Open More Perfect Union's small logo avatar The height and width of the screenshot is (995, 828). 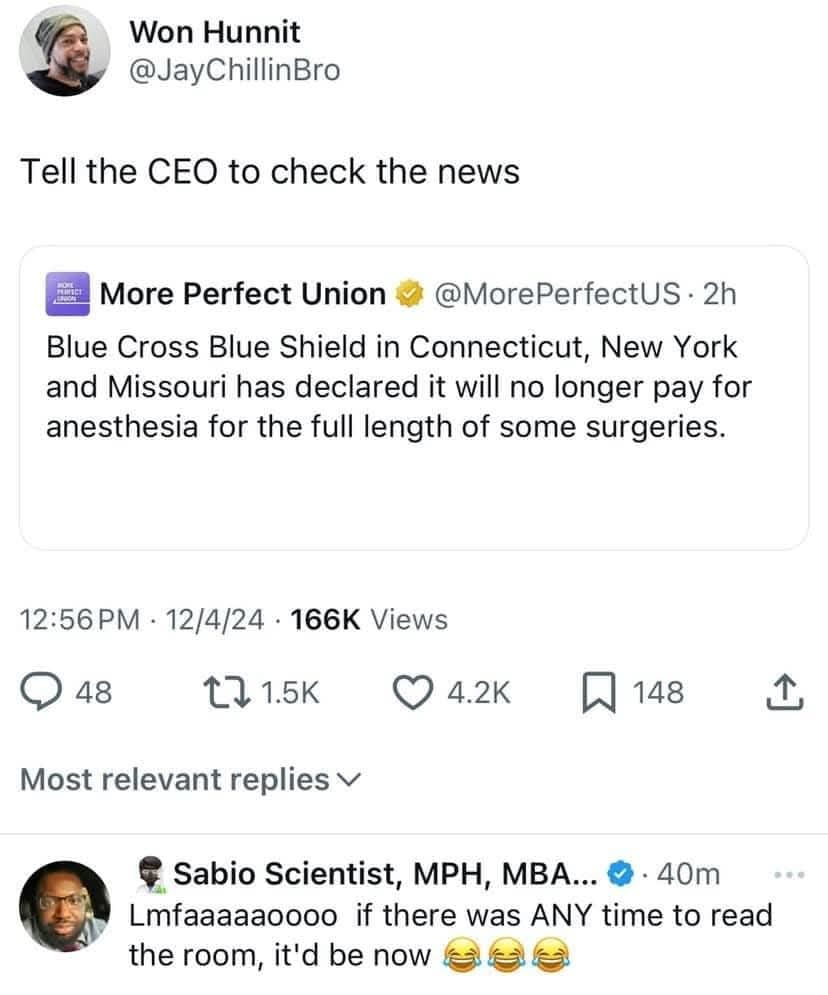point(69,293)
